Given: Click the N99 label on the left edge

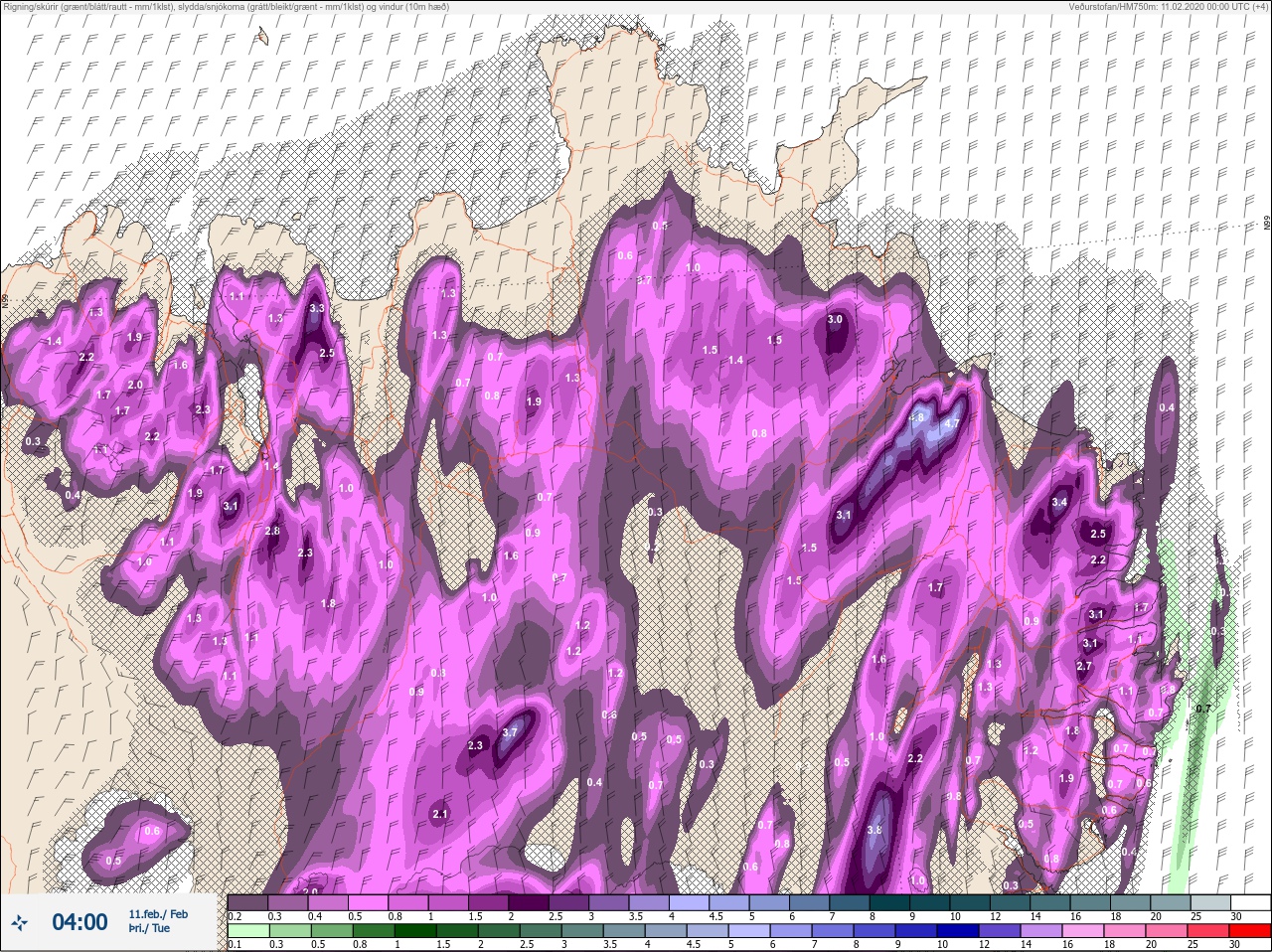Looking at the screenshot, I should tap(5, 299).
